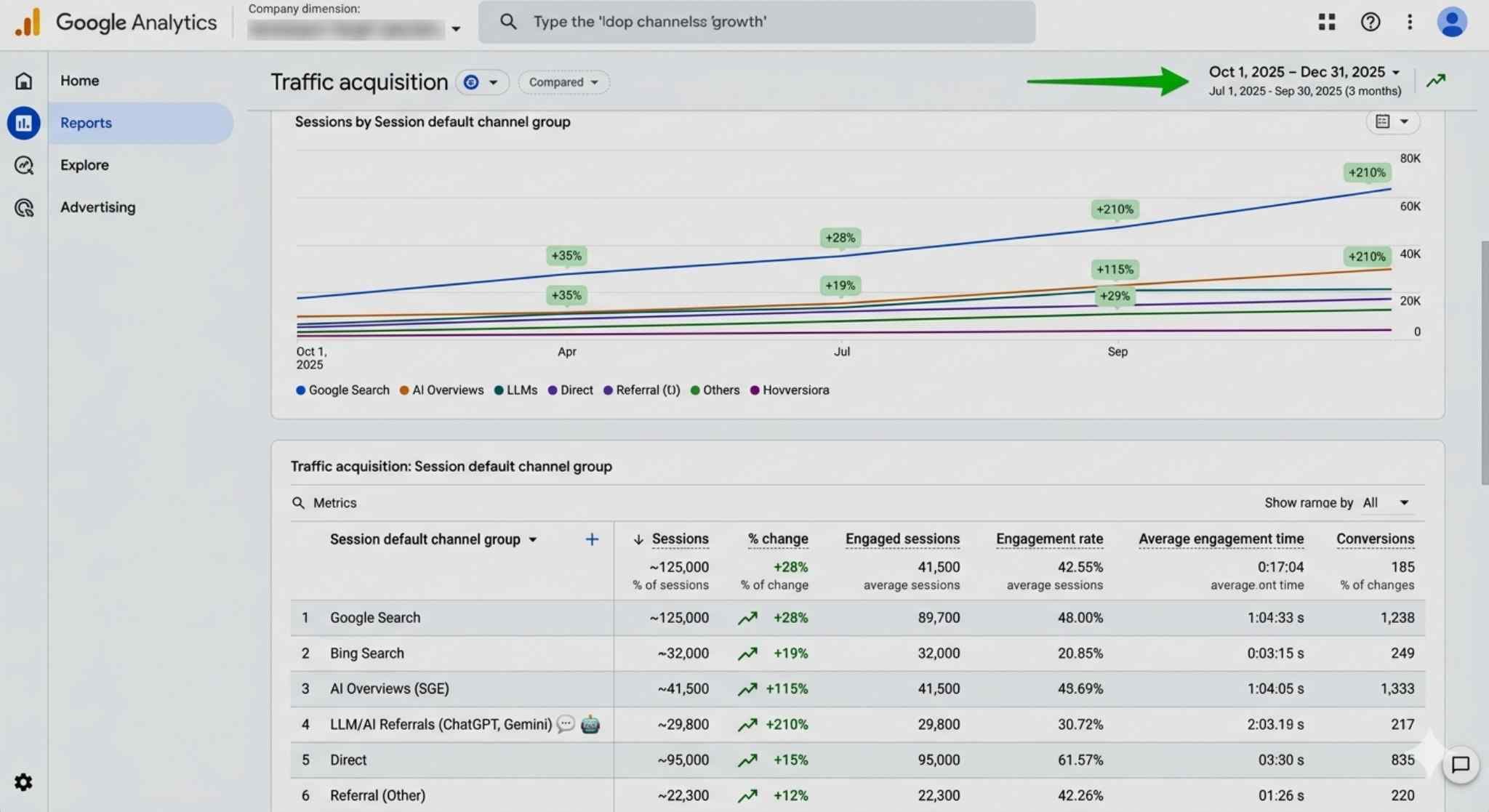Open the Help question mark icon
Screen dimensions: 1489x812
(x=1370, y=22)
